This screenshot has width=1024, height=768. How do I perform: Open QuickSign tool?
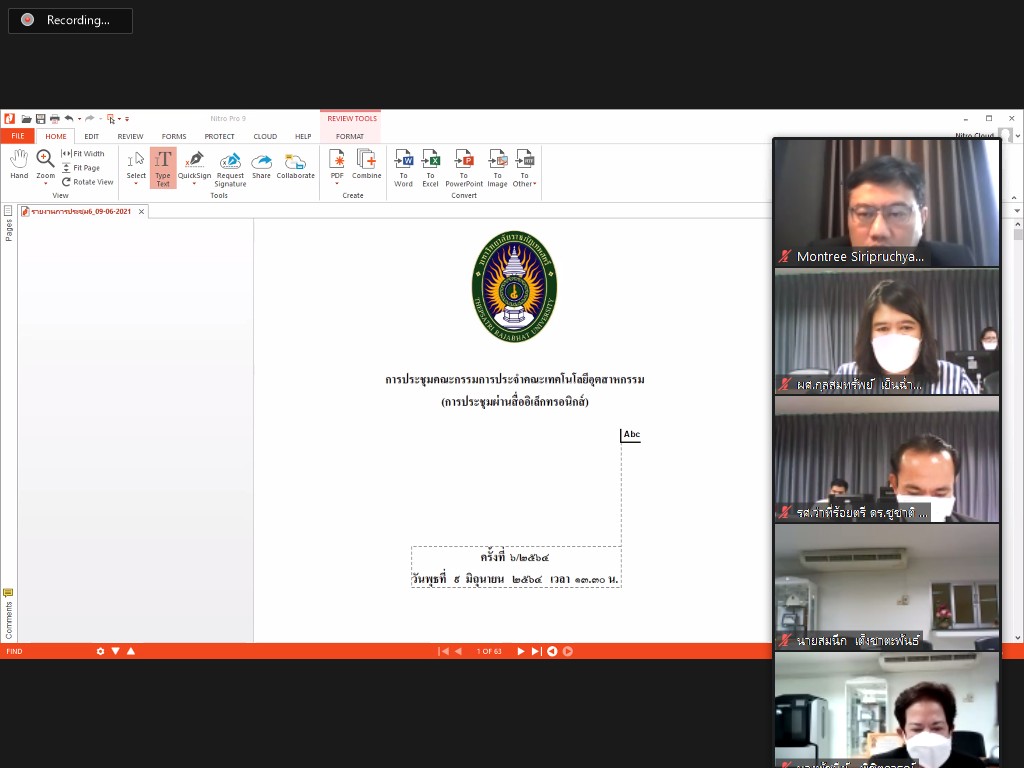pyautogui.click(x=195, y=163)
